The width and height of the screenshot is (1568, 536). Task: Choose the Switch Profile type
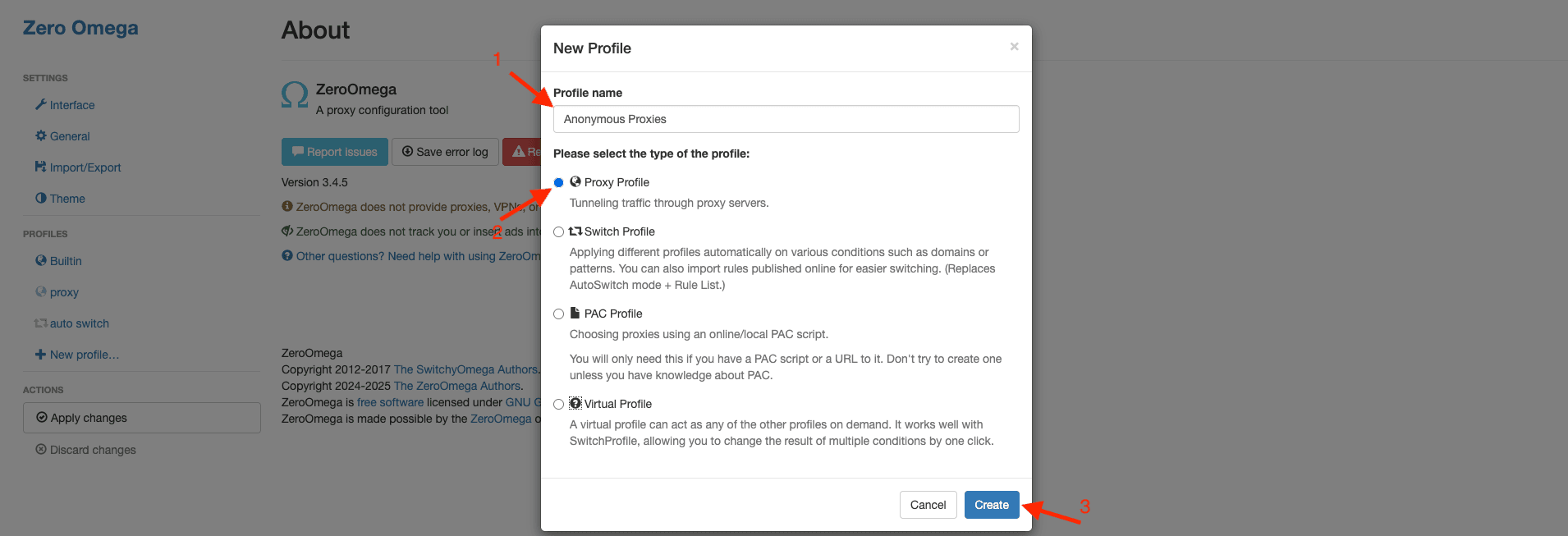pyautogui.click(x=559, y=231)
